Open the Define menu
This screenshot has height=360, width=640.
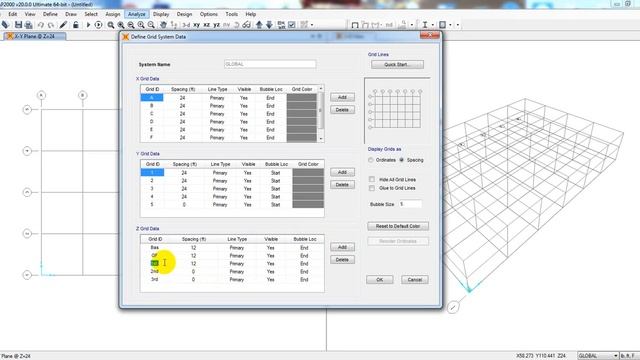[50, 14]
